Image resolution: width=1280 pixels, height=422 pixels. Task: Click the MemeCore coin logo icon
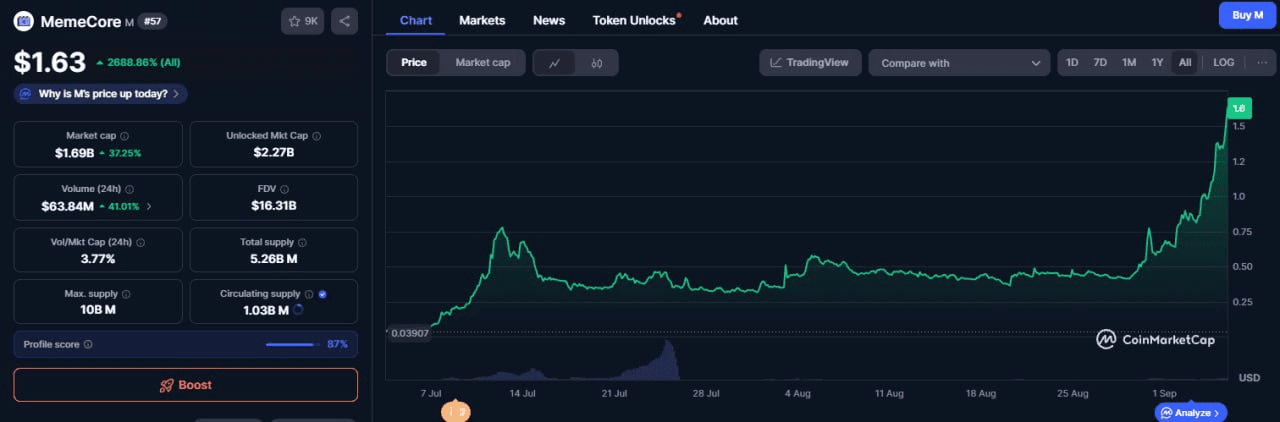23,21
